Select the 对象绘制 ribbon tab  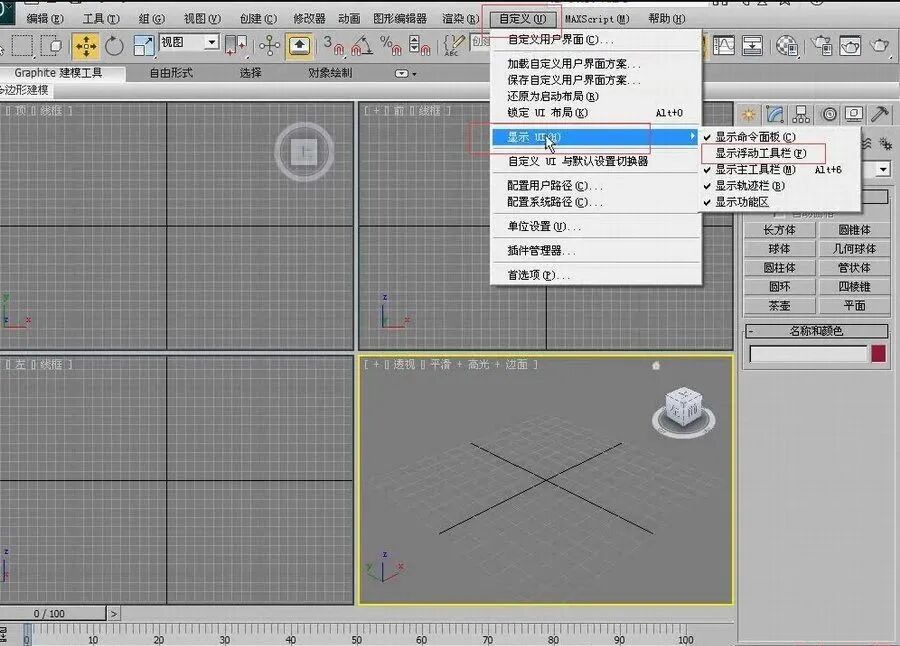pyautogui.click(x=330, y=73)
